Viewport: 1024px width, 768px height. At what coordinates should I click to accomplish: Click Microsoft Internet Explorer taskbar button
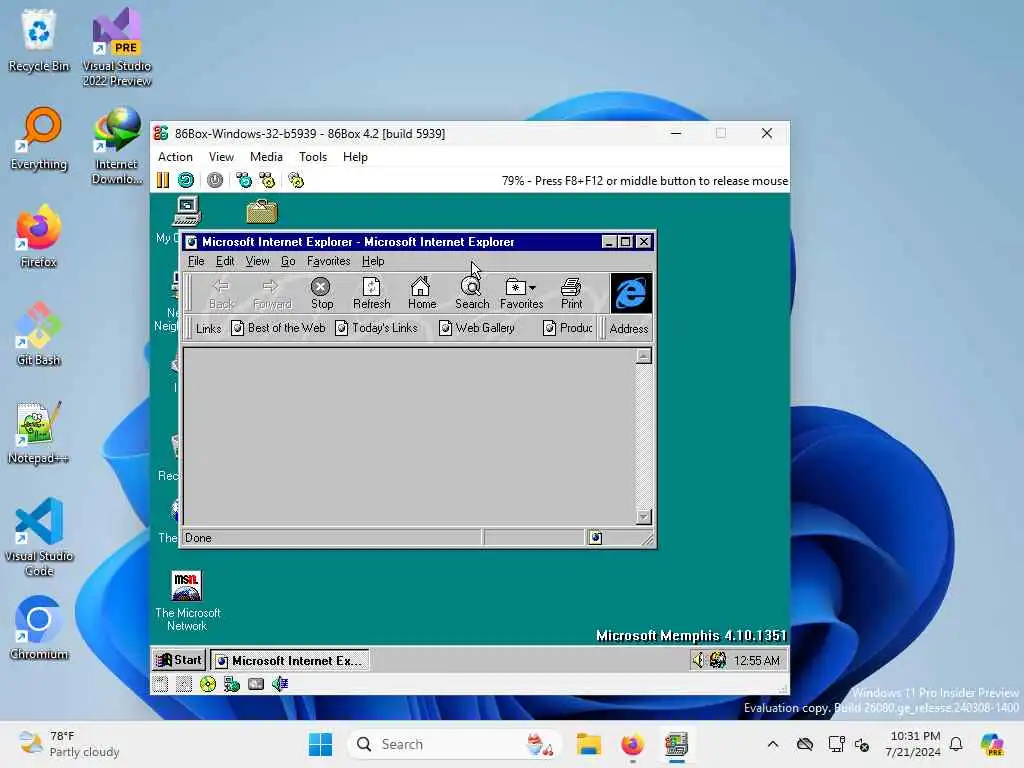tap(290, 660)
